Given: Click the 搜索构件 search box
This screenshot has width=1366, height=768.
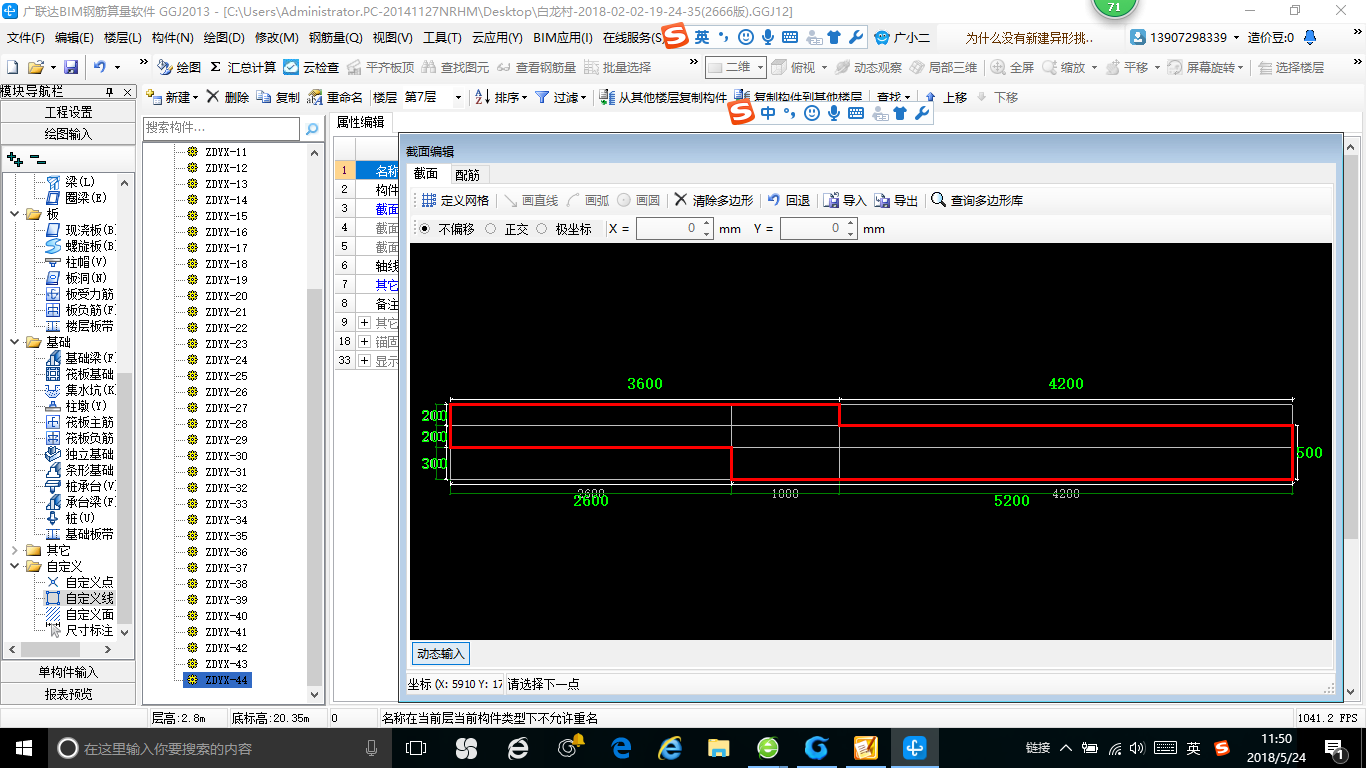Looking at the screenshot, I should tap(222, 128).
